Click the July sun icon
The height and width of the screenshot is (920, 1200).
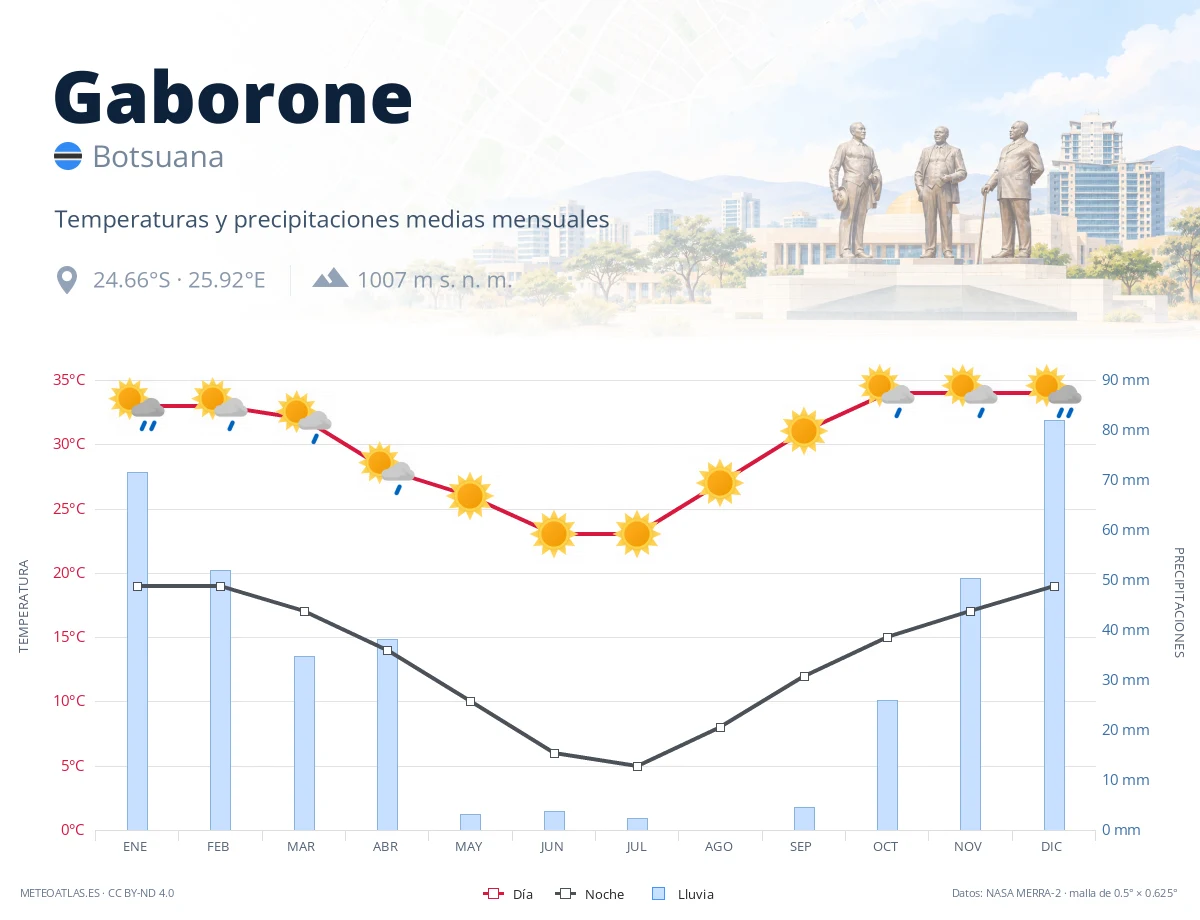click(x=637, y=534)
